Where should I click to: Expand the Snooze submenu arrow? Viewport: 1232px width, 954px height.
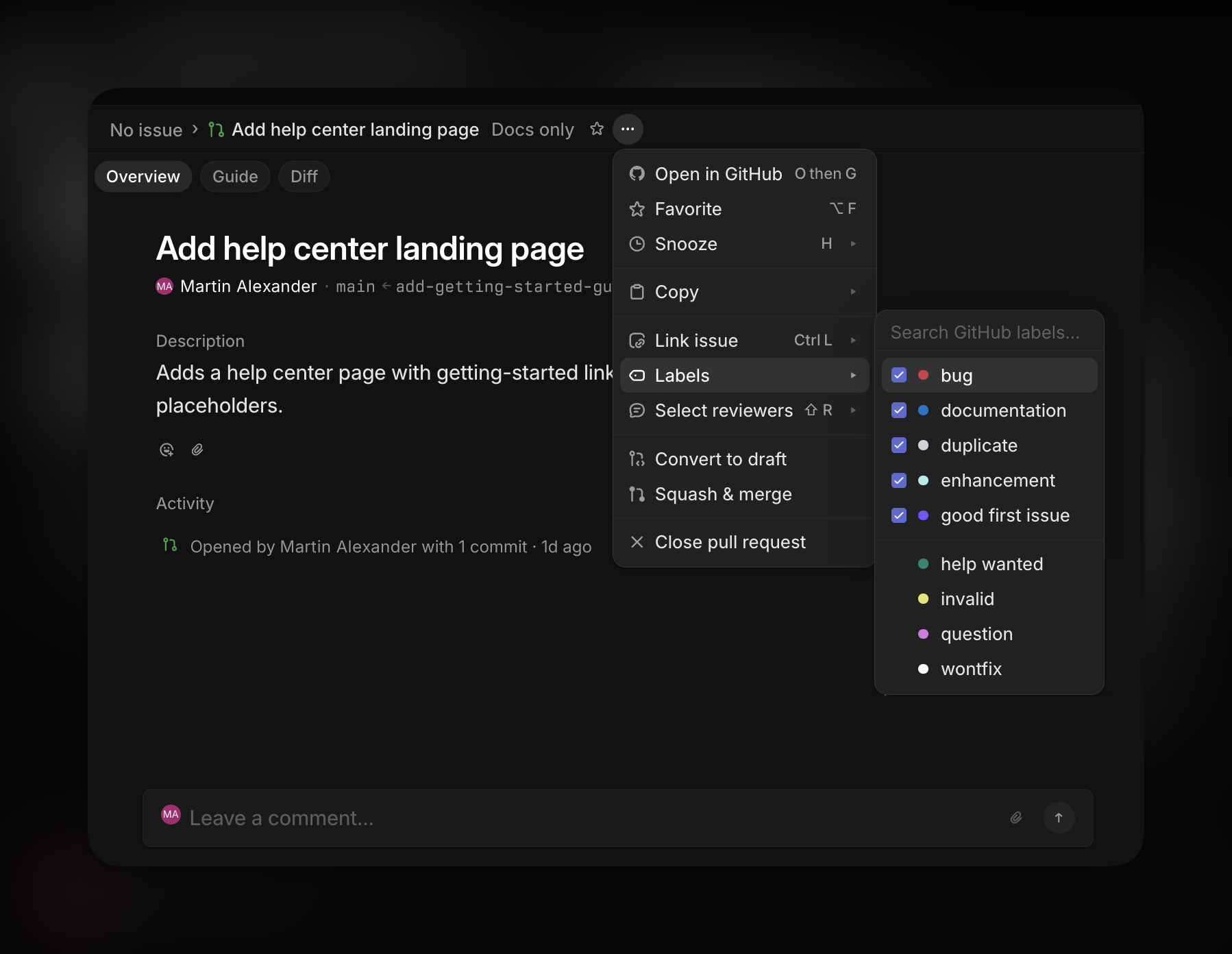click(853, 244)
